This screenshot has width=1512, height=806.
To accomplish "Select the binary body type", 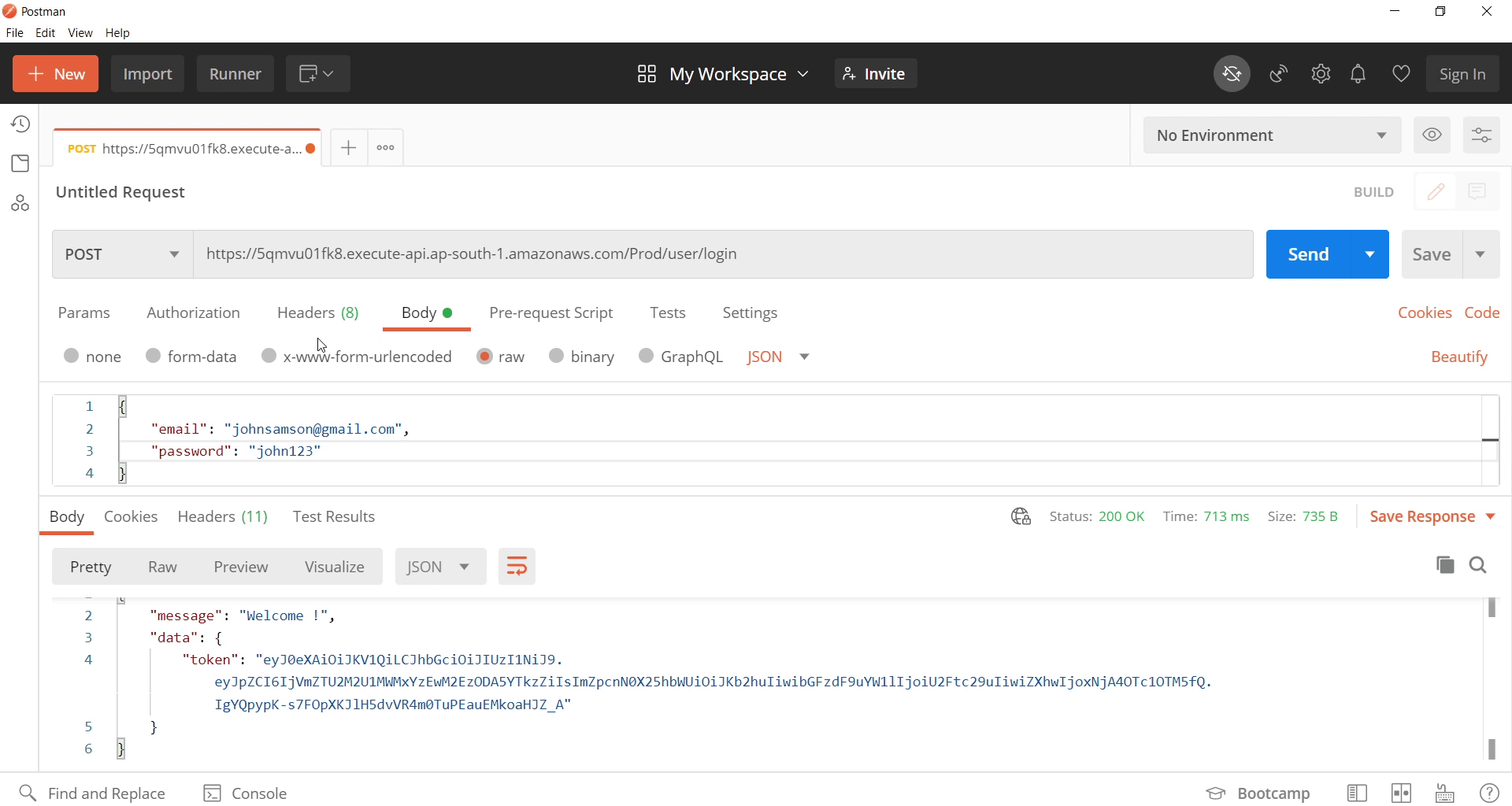I will coord(557,357).
